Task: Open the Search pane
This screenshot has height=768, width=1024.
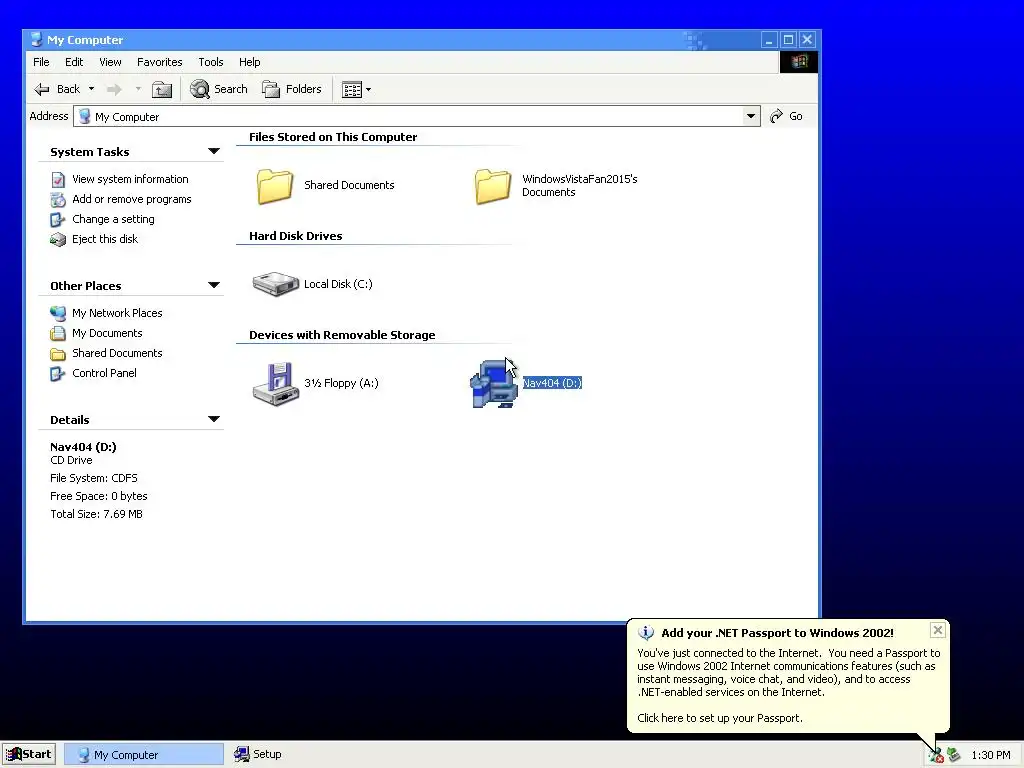Action: tap(219, 89)
